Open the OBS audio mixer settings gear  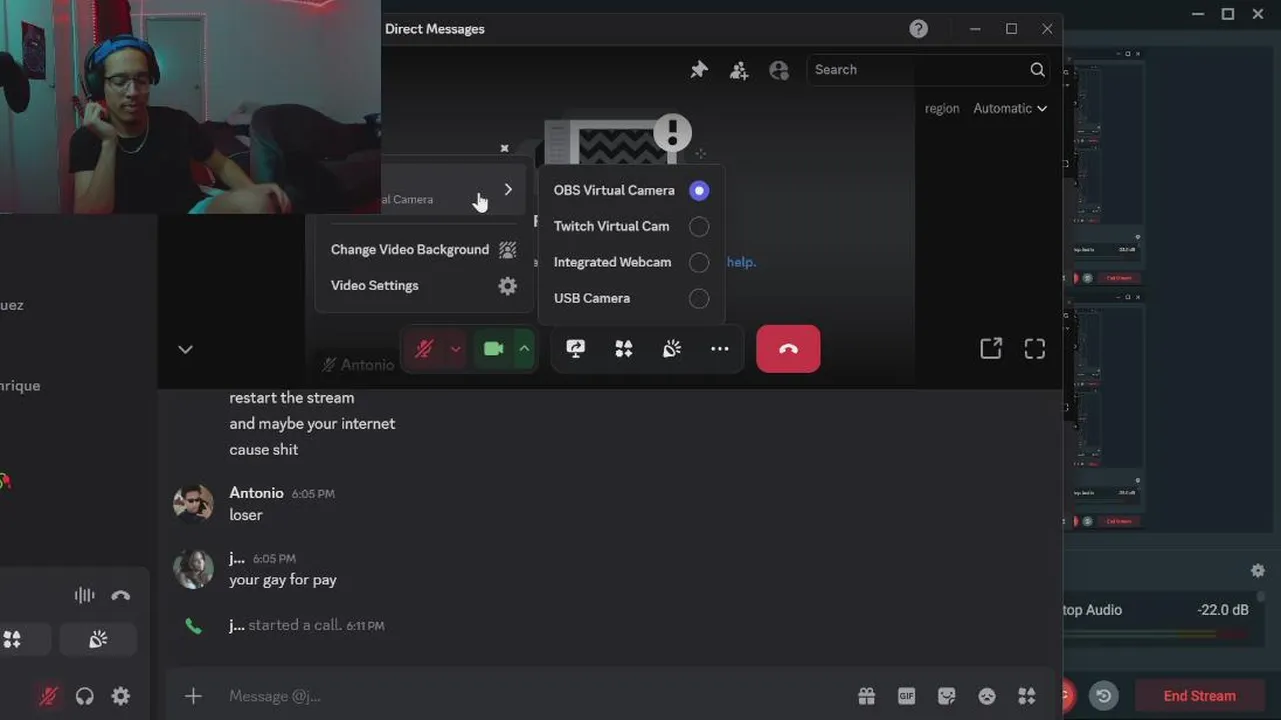[1258, 571]
